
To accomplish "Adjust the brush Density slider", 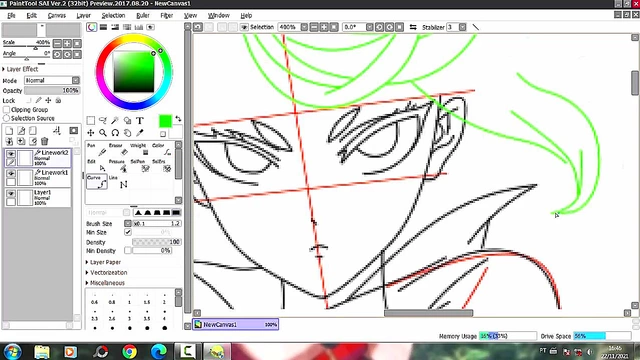I will tap(157, 242).
